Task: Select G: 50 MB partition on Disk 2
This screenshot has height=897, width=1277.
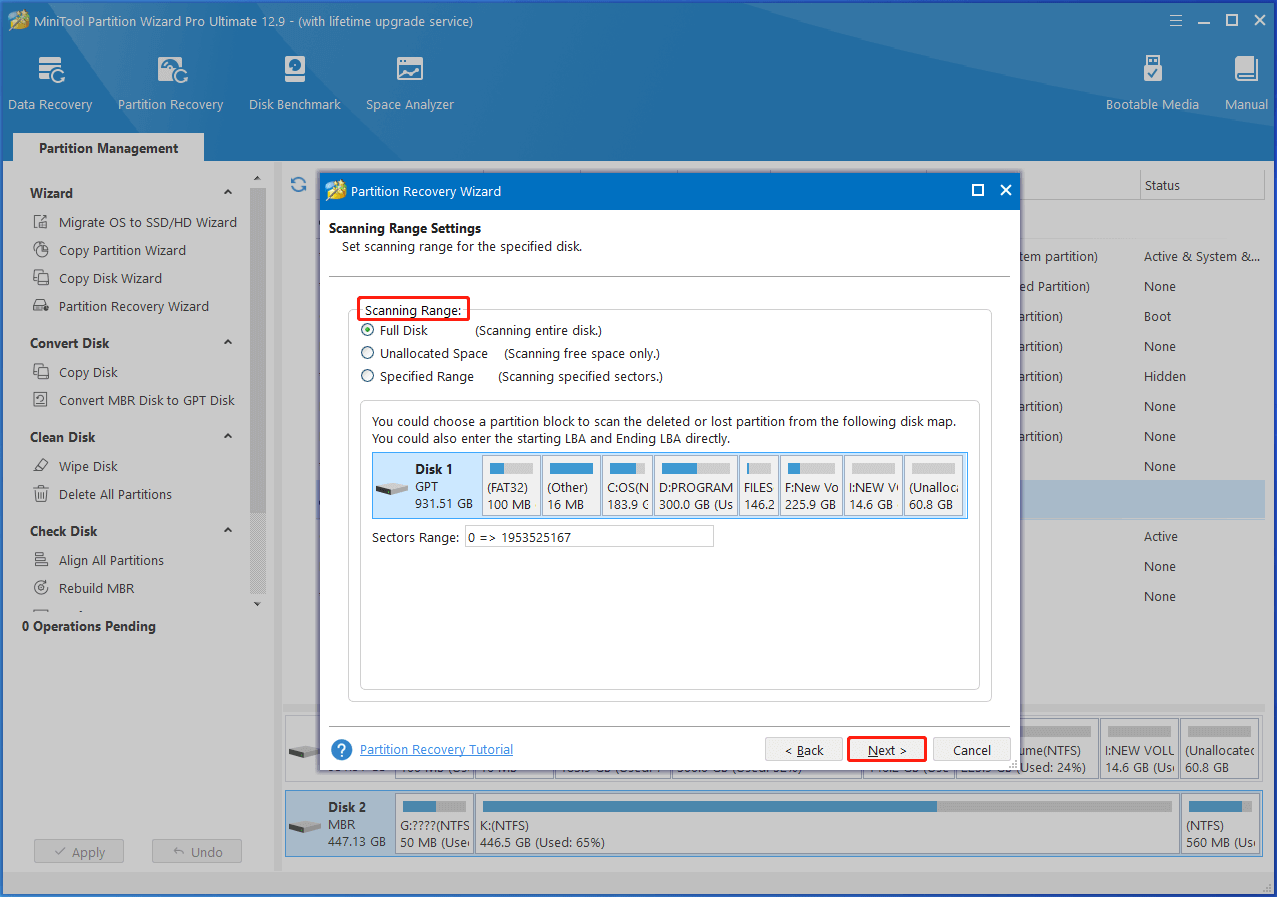Action: point(434,825)
